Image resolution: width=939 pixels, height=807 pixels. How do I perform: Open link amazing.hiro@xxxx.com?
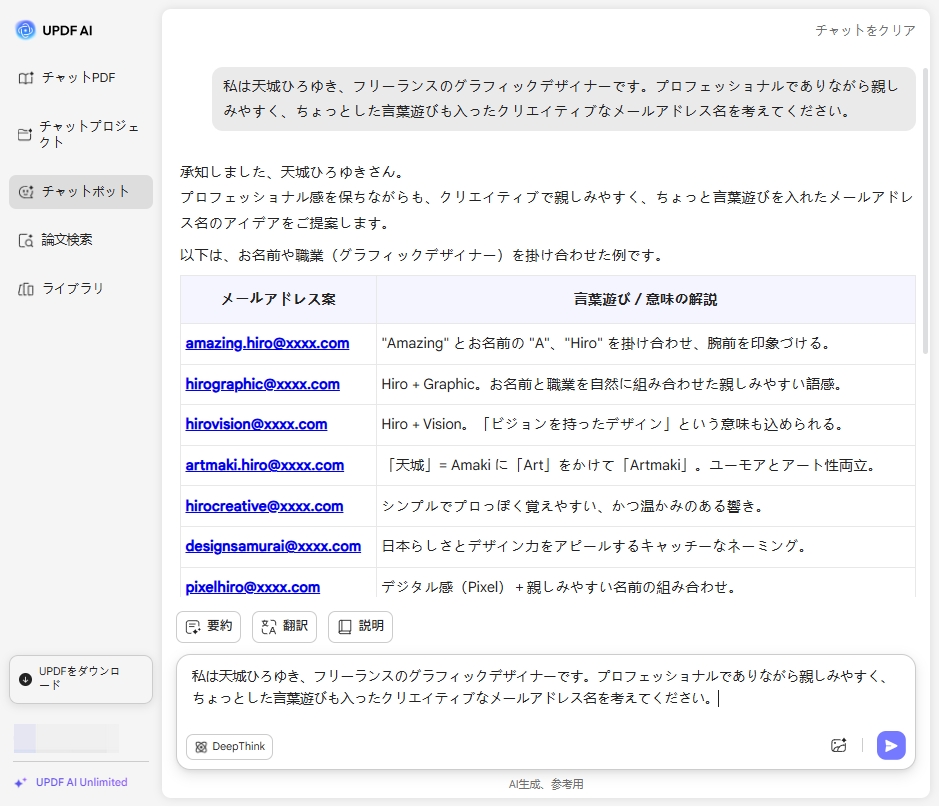coord(267,344)
